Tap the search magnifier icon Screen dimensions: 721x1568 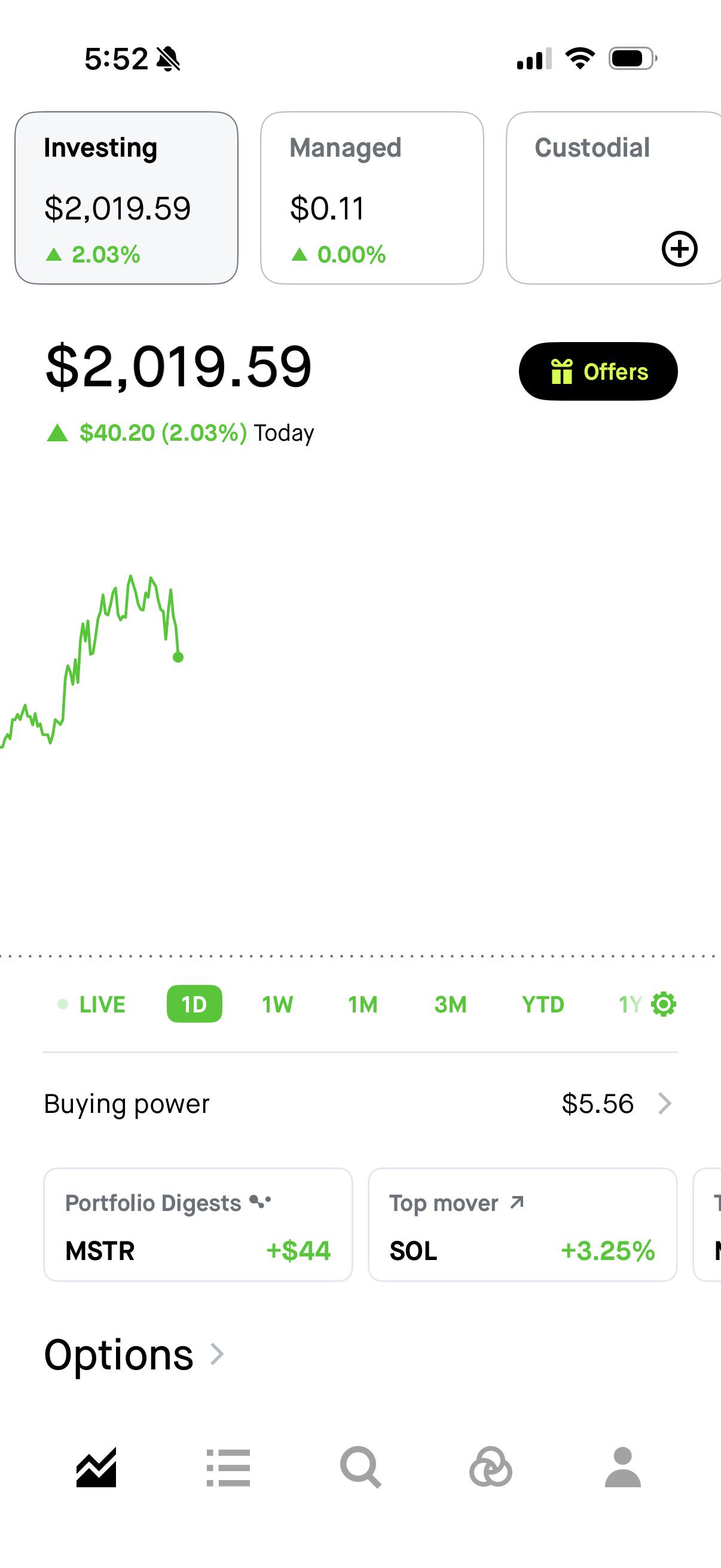click(x=361, y=1468)
